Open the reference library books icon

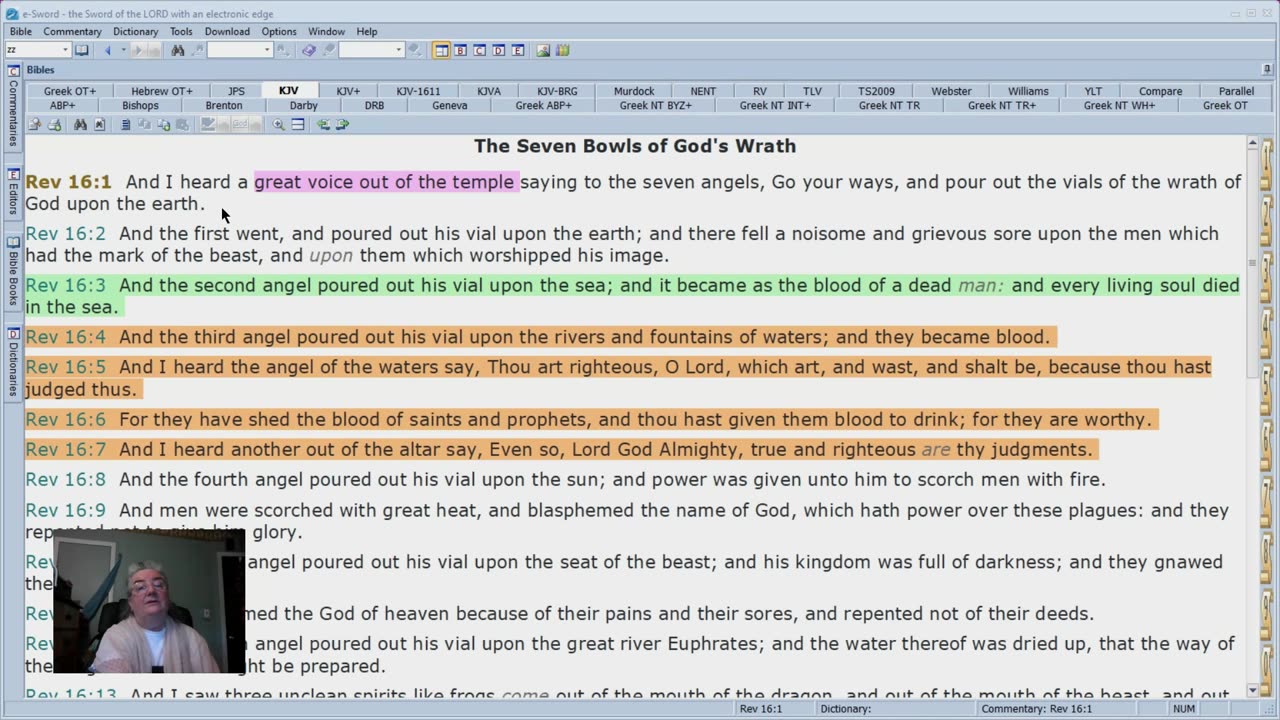click(562, 50)
